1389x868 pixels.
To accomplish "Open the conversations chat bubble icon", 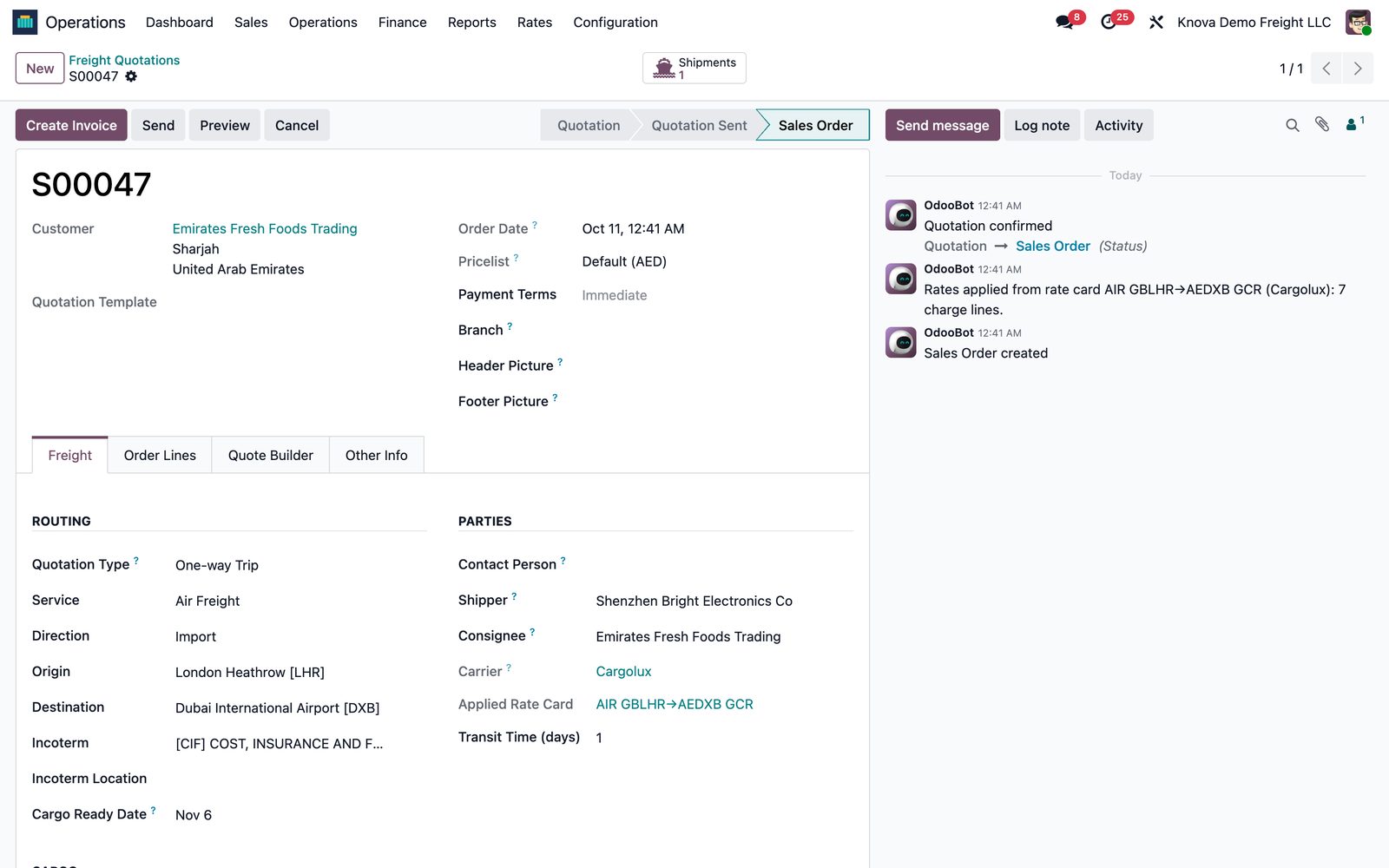I will (x=1064, y=23).
